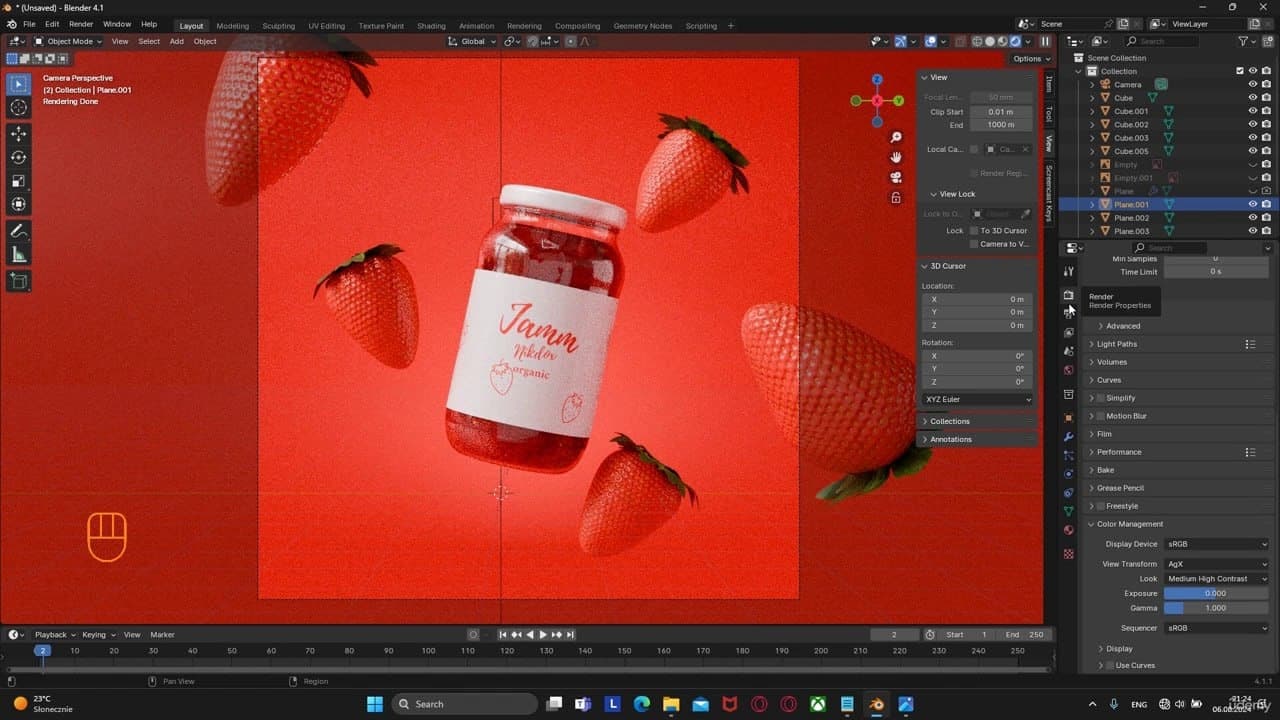1280x720 pixels.
Task: Tick the Lock To 3D Cursor checkbox
Action: point(974,231)
